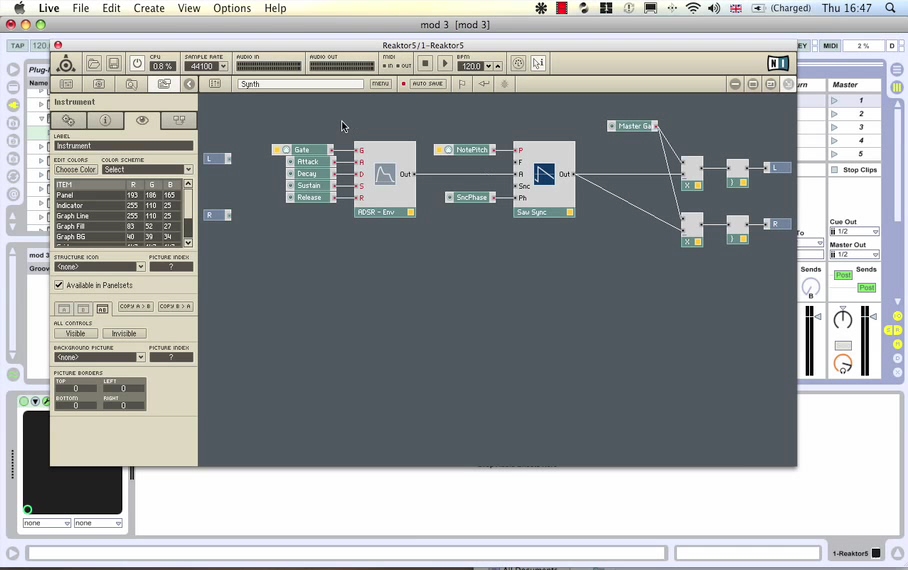This screenshot has width=908, height=570.
Task: Select the NotePitch module
Action: coord(465,150)
